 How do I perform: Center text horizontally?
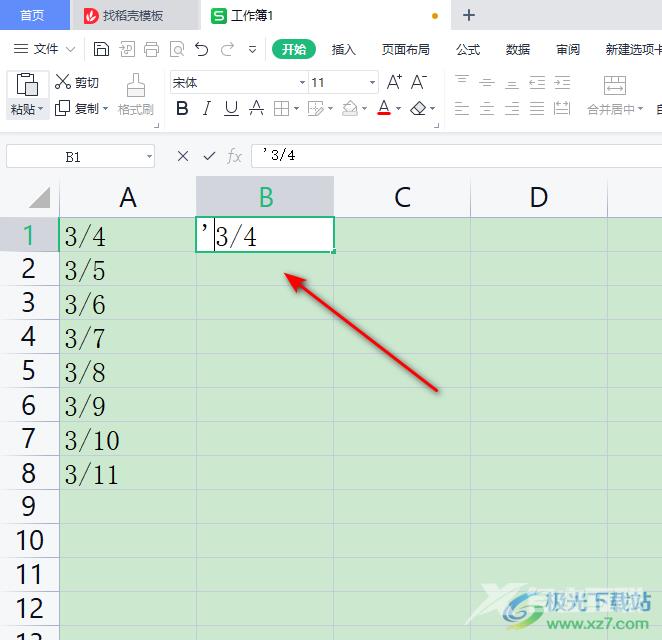click(486, 108)
